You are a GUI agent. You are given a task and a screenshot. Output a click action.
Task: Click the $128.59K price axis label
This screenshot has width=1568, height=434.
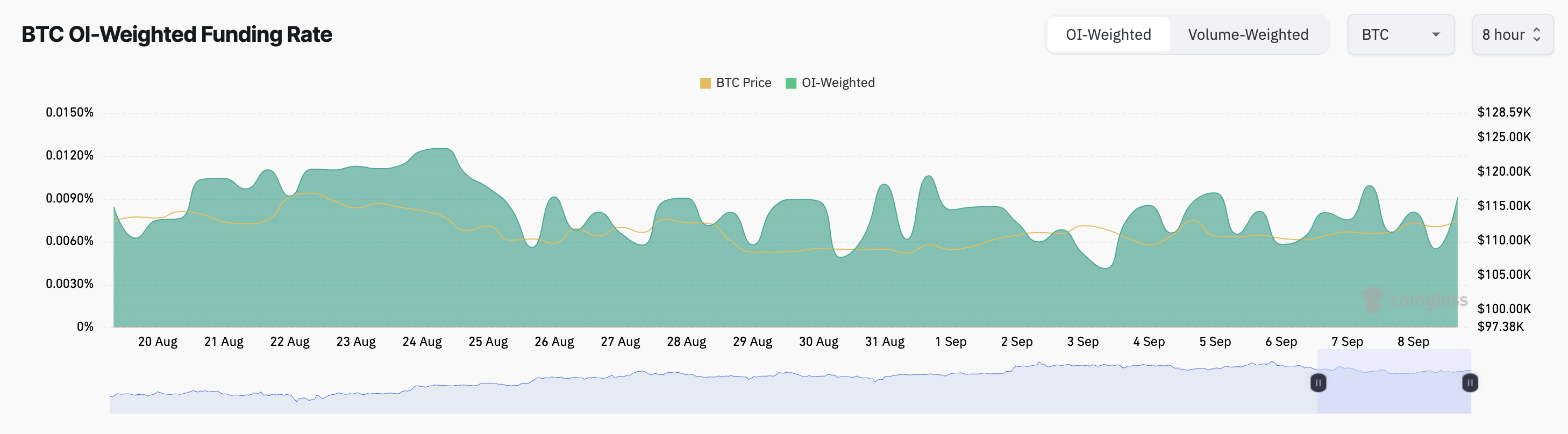point(1503,112)
